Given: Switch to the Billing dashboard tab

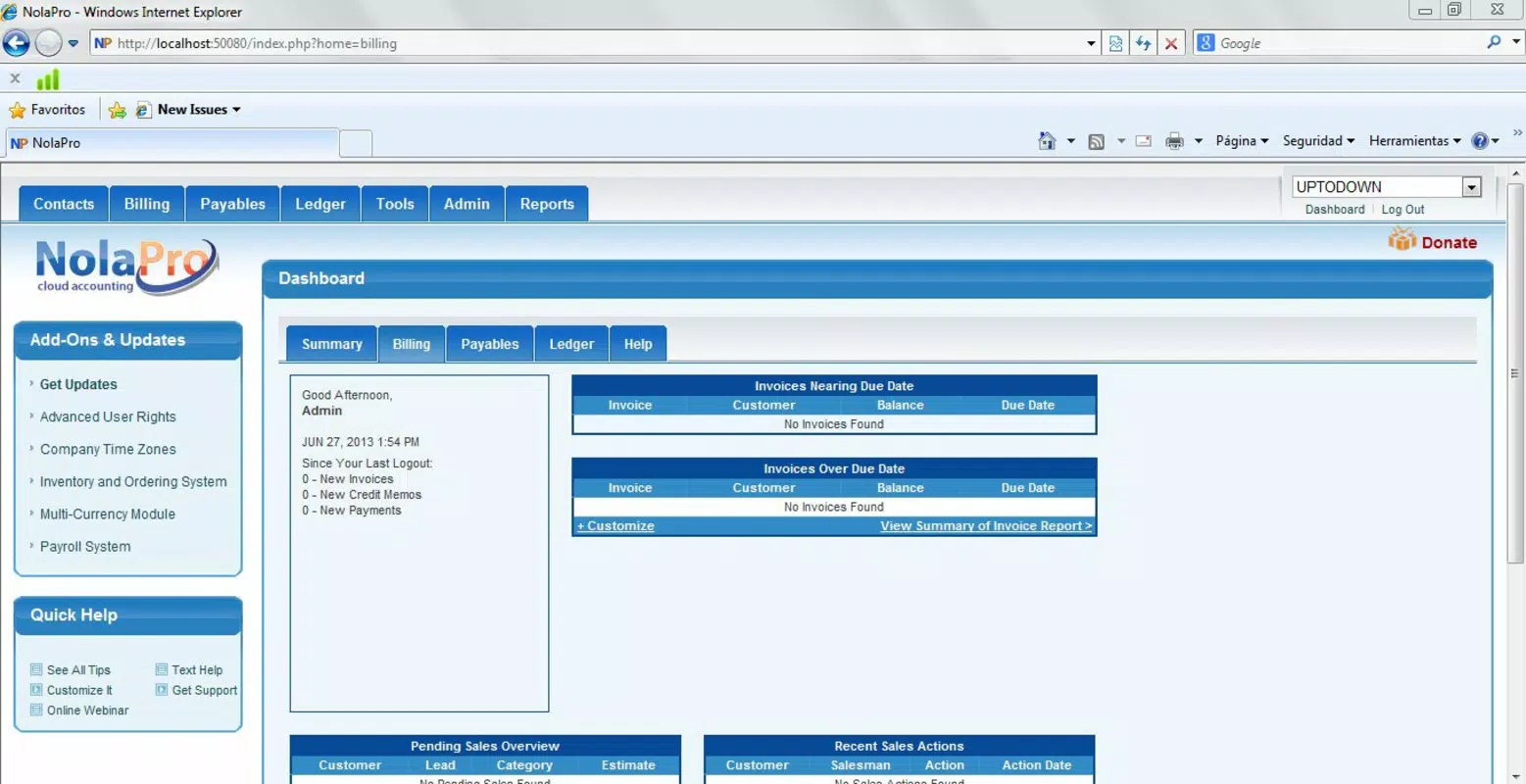Looking at the screenshot, I should (x=412, y=344).
